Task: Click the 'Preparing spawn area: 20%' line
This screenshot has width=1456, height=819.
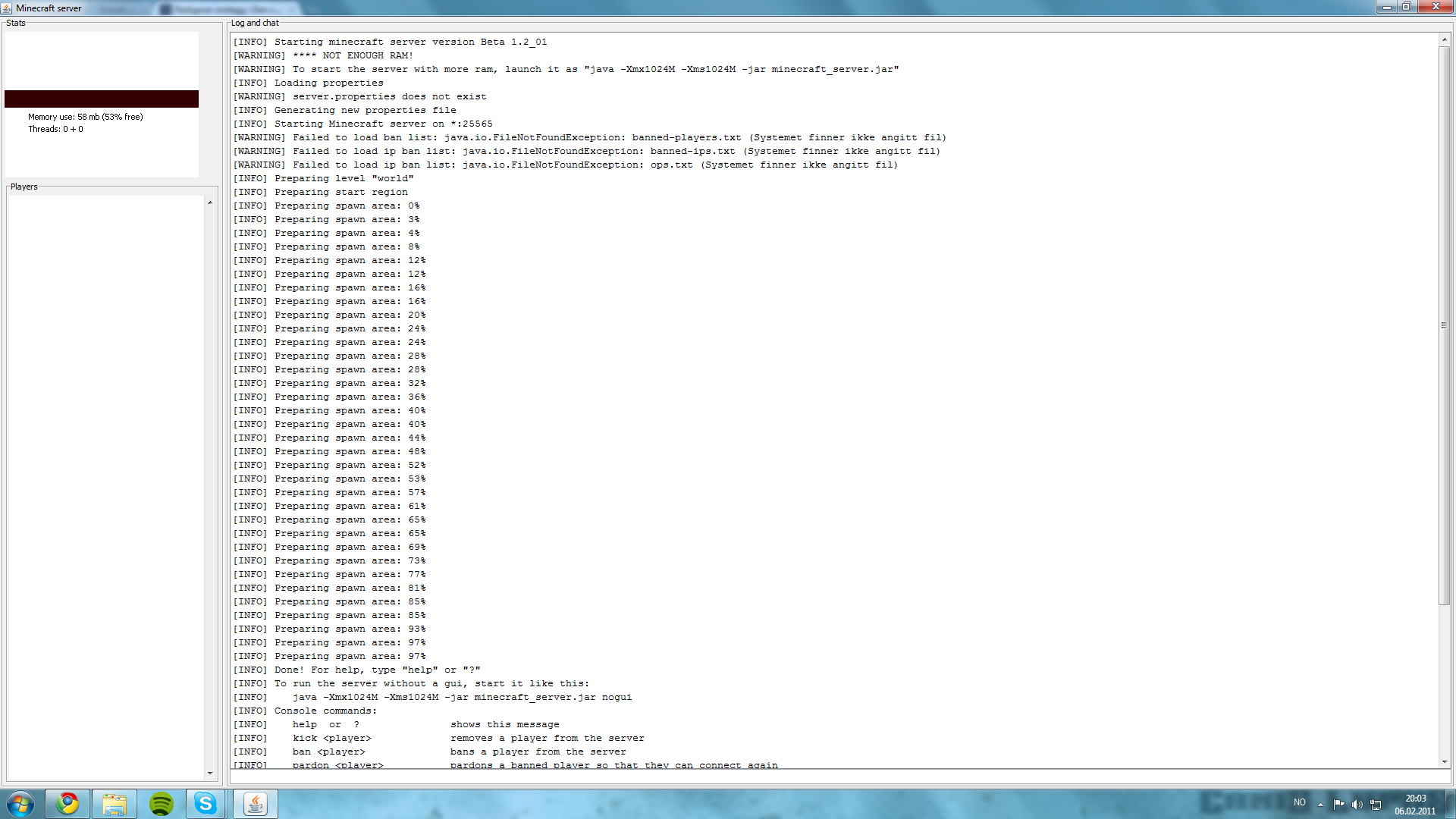Action: pos(330,315)
